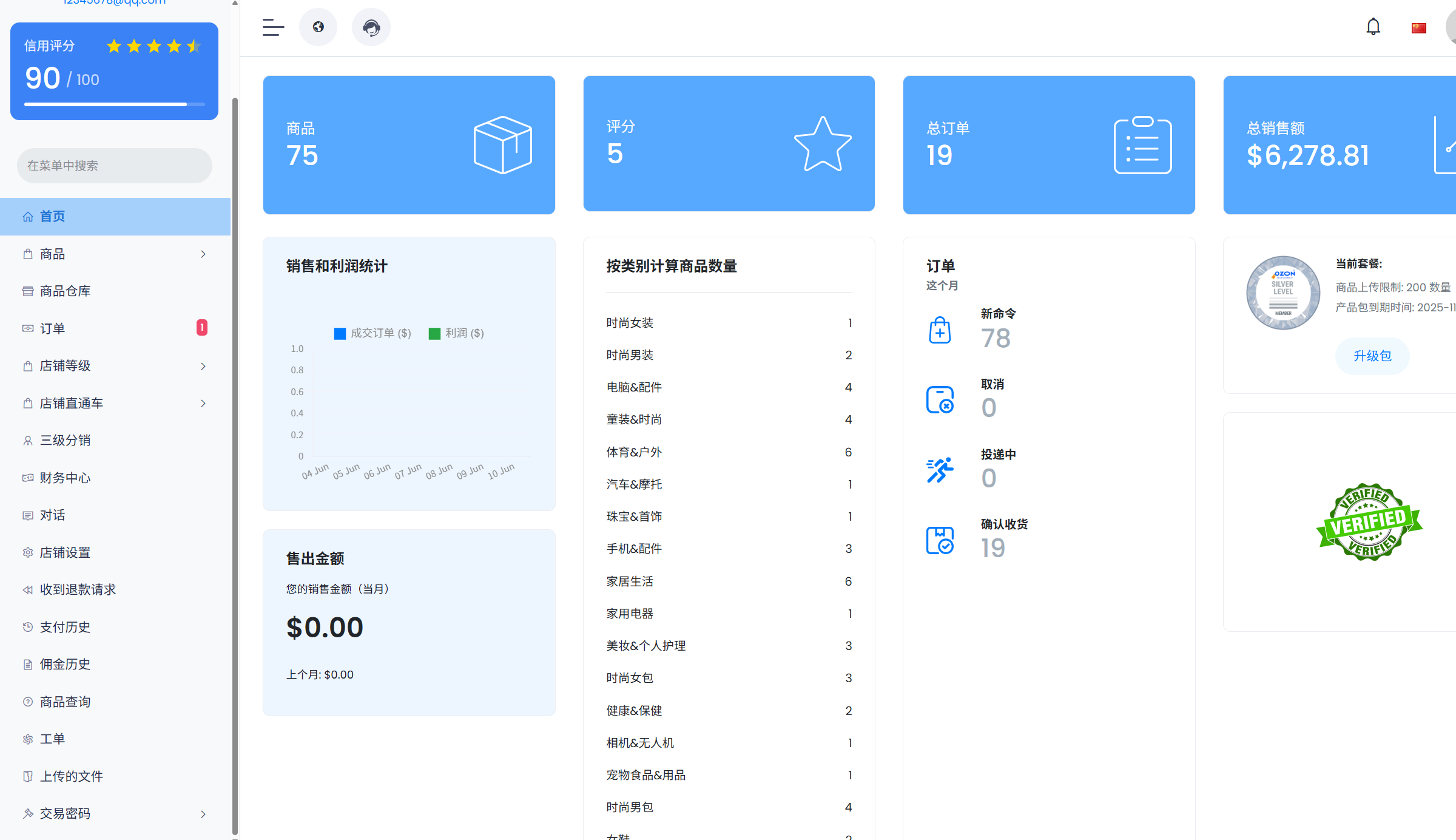Toggle 利润 ($) legend series
This screenshot has height=840, width=1456.
coord(456,333)
